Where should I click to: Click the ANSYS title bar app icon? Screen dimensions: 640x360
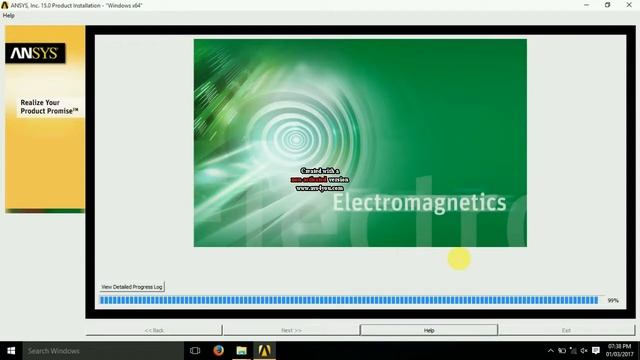tap(5, 5)
